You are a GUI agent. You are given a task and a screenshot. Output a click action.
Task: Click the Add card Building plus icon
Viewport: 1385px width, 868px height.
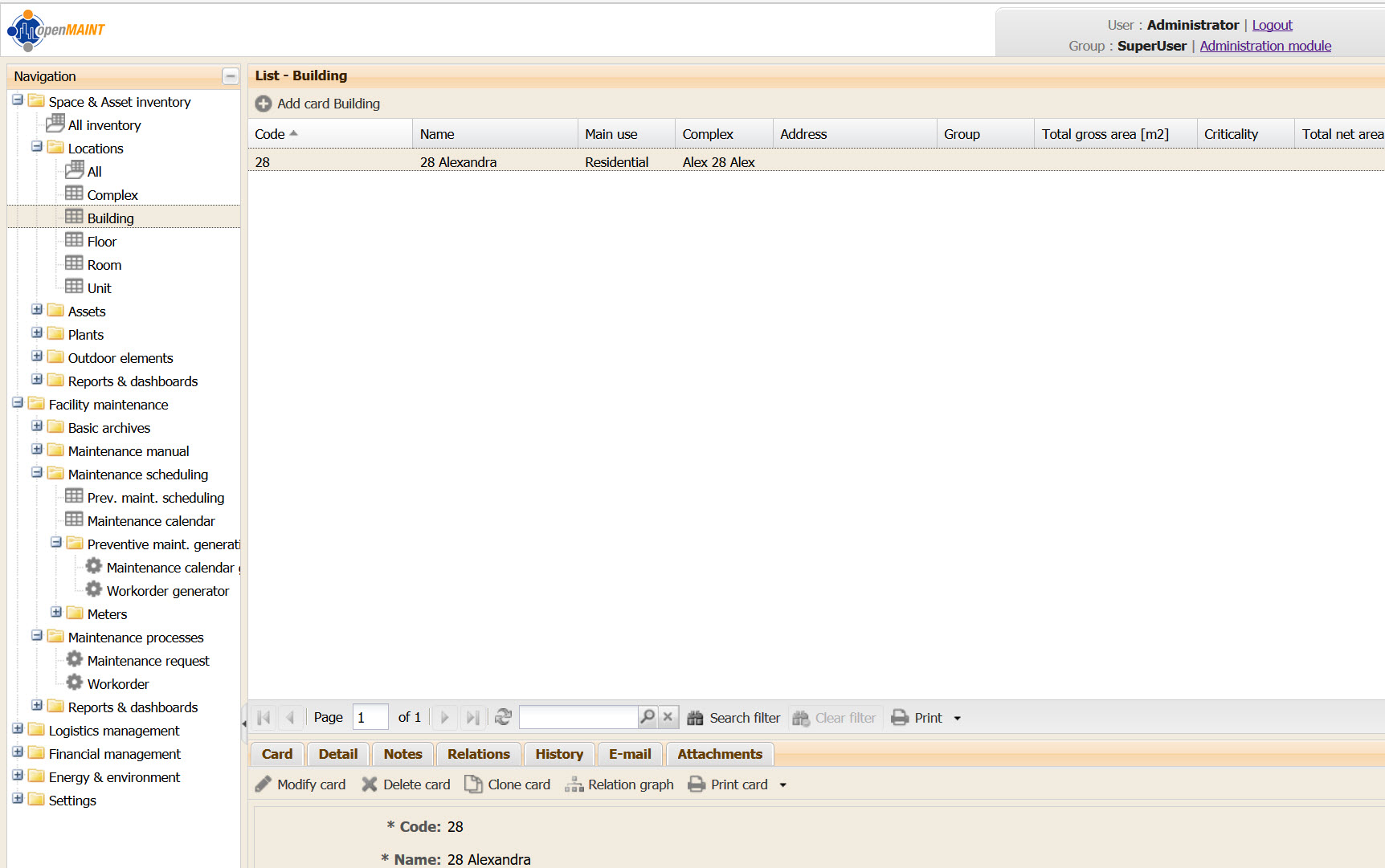point(263,104)
